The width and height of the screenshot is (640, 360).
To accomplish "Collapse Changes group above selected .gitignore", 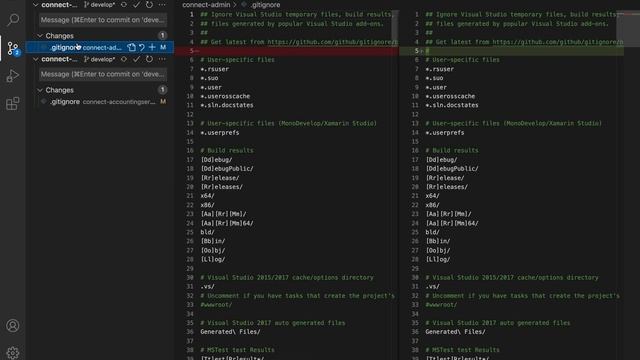I will tap(40, 36).
